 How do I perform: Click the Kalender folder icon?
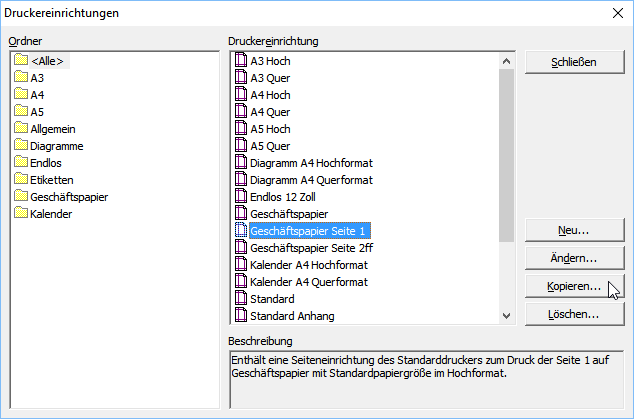(x=21, y=213)
